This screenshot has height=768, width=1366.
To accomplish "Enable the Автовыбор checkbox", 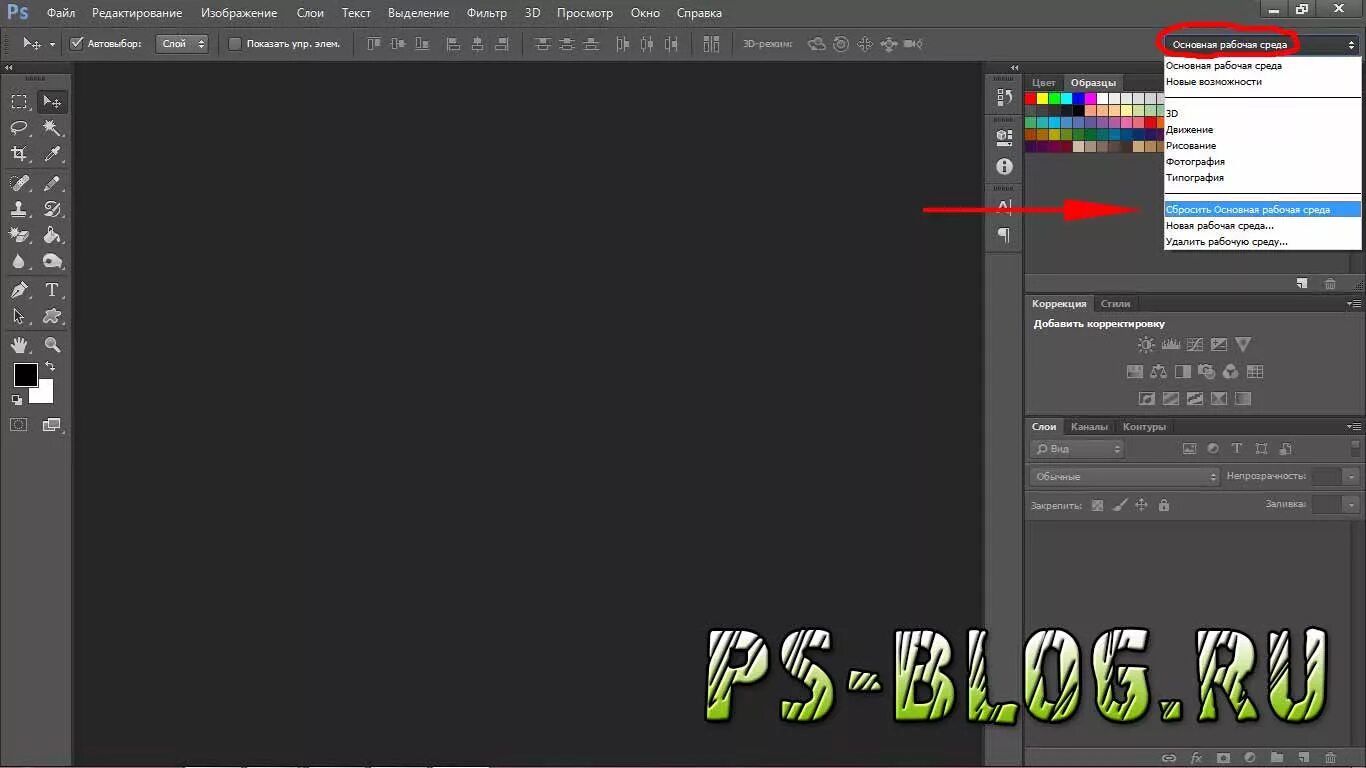I will tap(76, 43).
